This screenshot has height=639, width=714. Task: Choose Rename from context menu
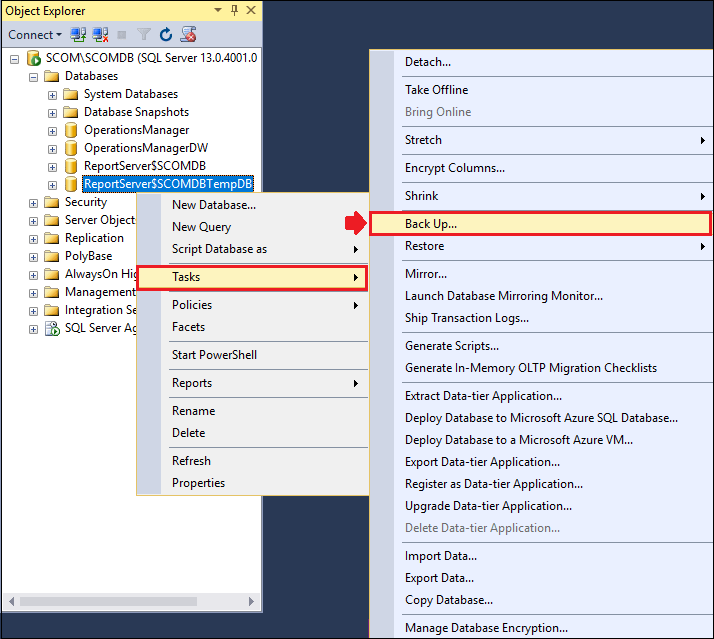coord(253,411)
